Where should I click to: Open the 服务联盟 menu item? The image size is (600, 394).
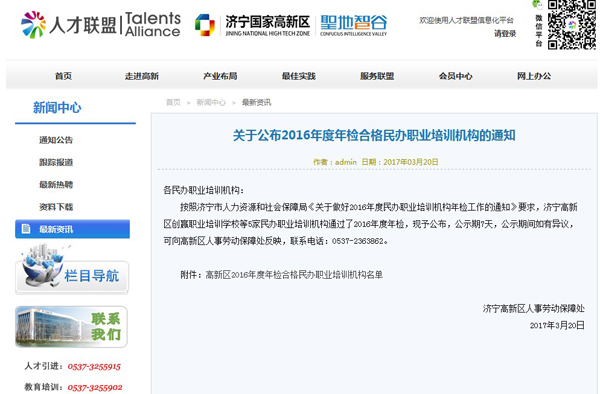point(377,76)
